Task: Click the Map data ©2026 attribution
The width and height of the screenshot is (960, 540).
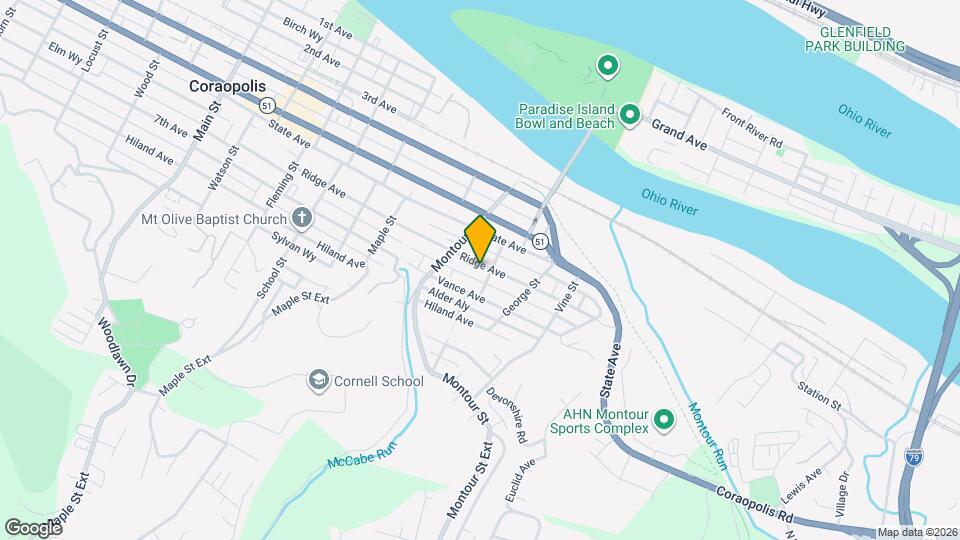Action: click(918, 533)
